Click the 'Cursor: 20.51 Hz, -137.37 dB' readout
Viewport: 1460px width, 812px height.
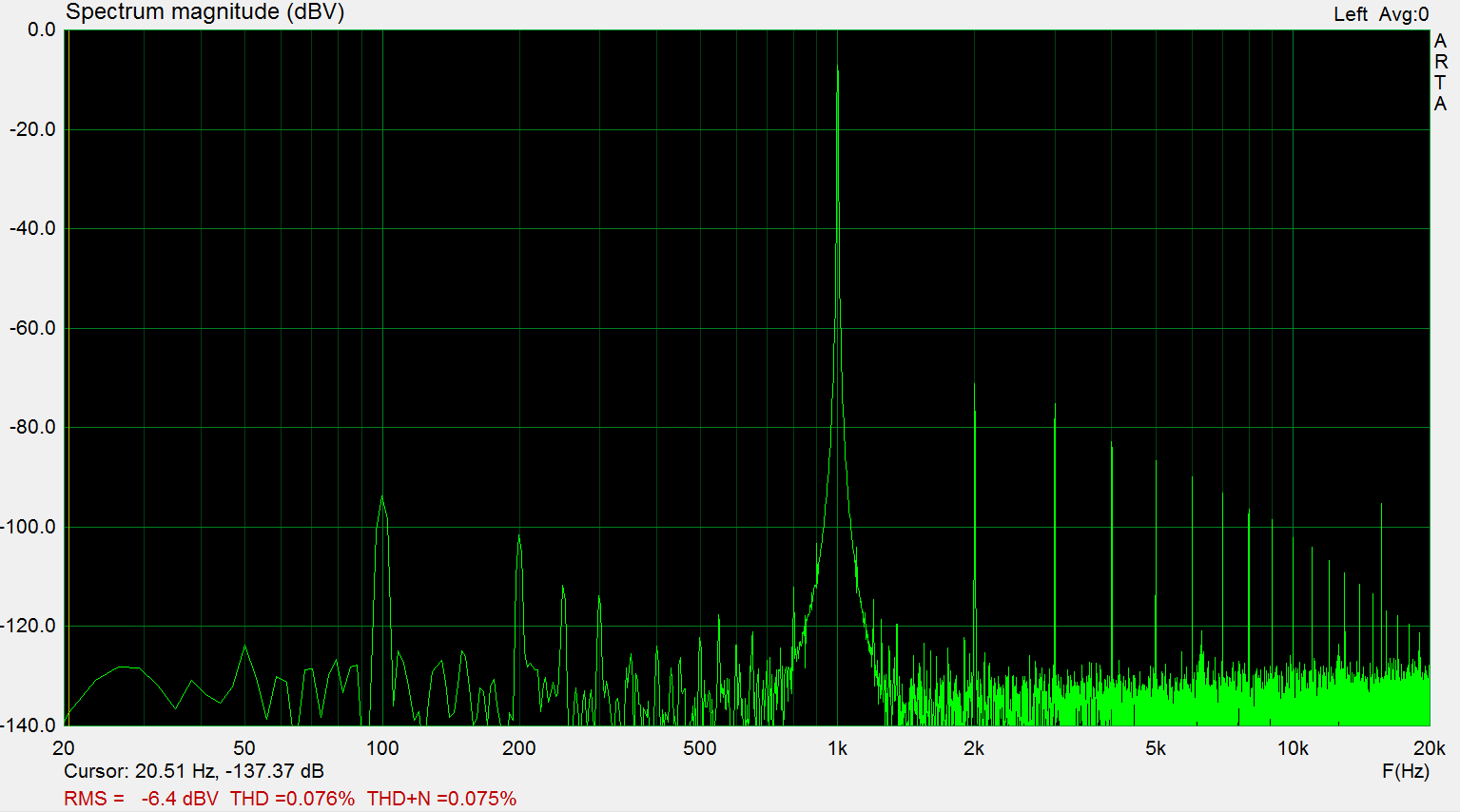194,771
